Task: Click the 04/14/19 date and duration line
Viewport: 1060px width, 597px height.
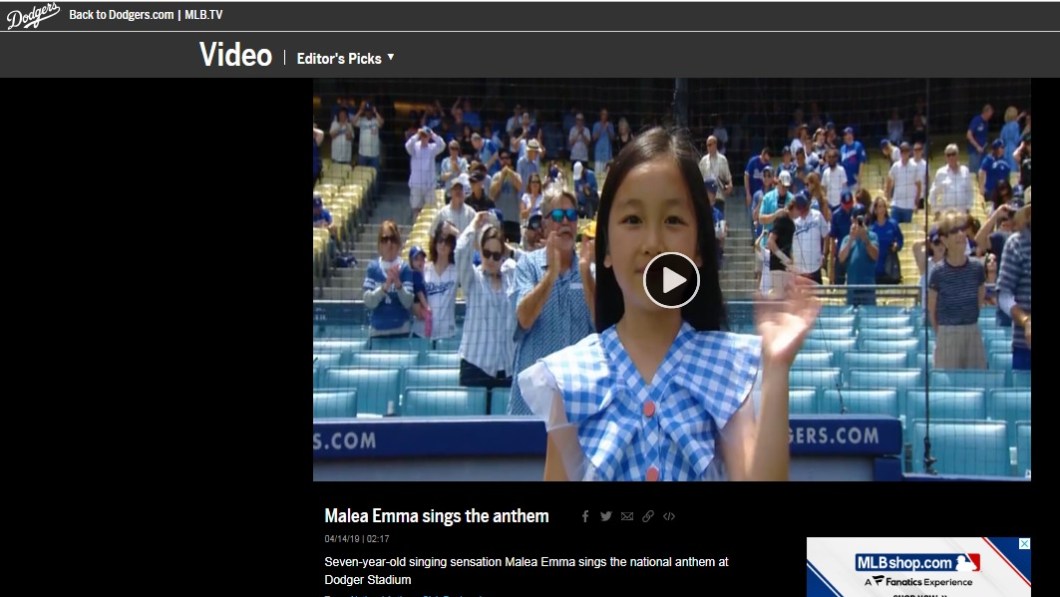Action: click(x=357, y=539)
